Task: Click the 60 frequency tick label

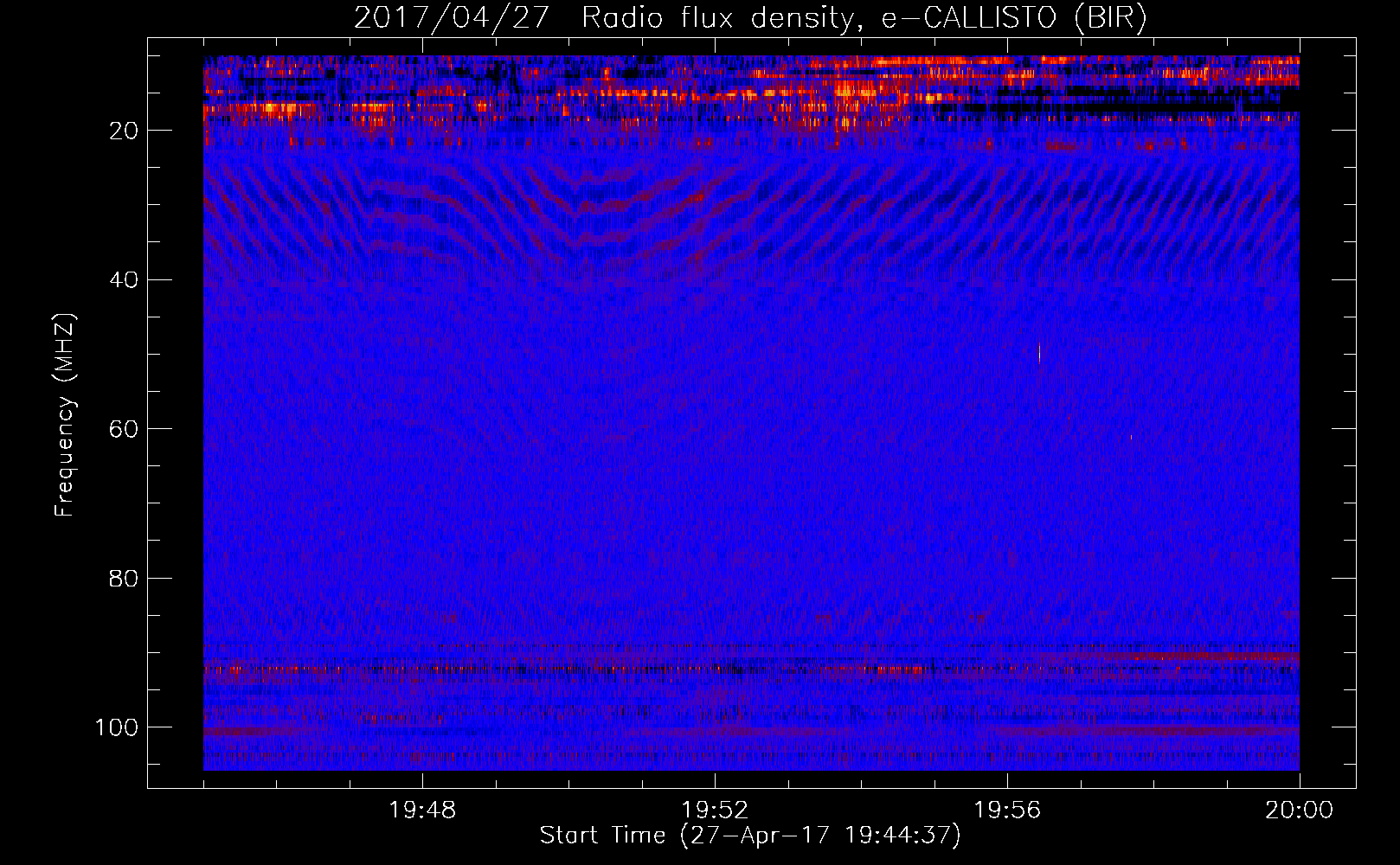Action: click(124, 429)
